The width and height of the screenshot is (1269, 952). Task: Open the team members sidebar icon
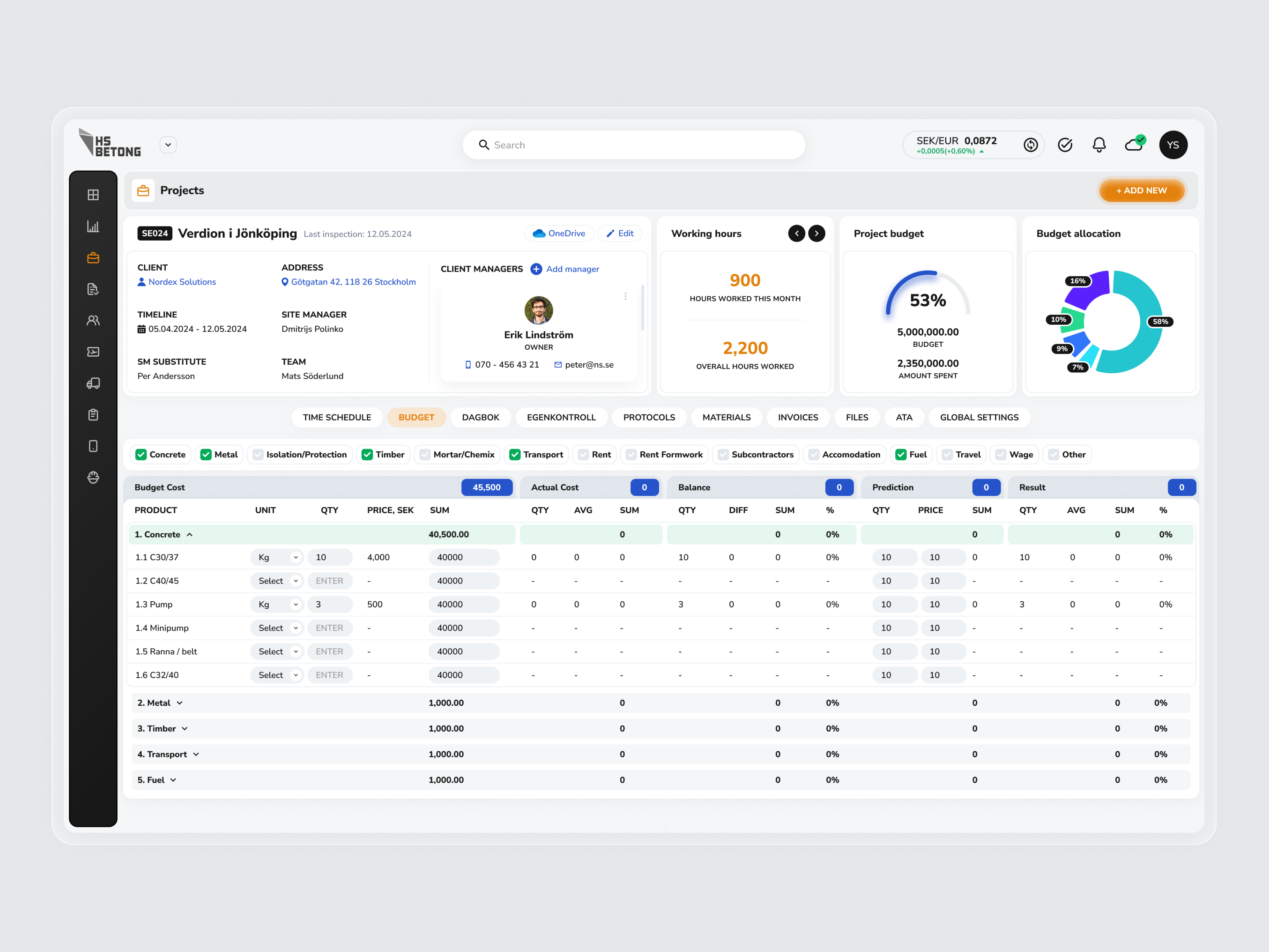93,320
